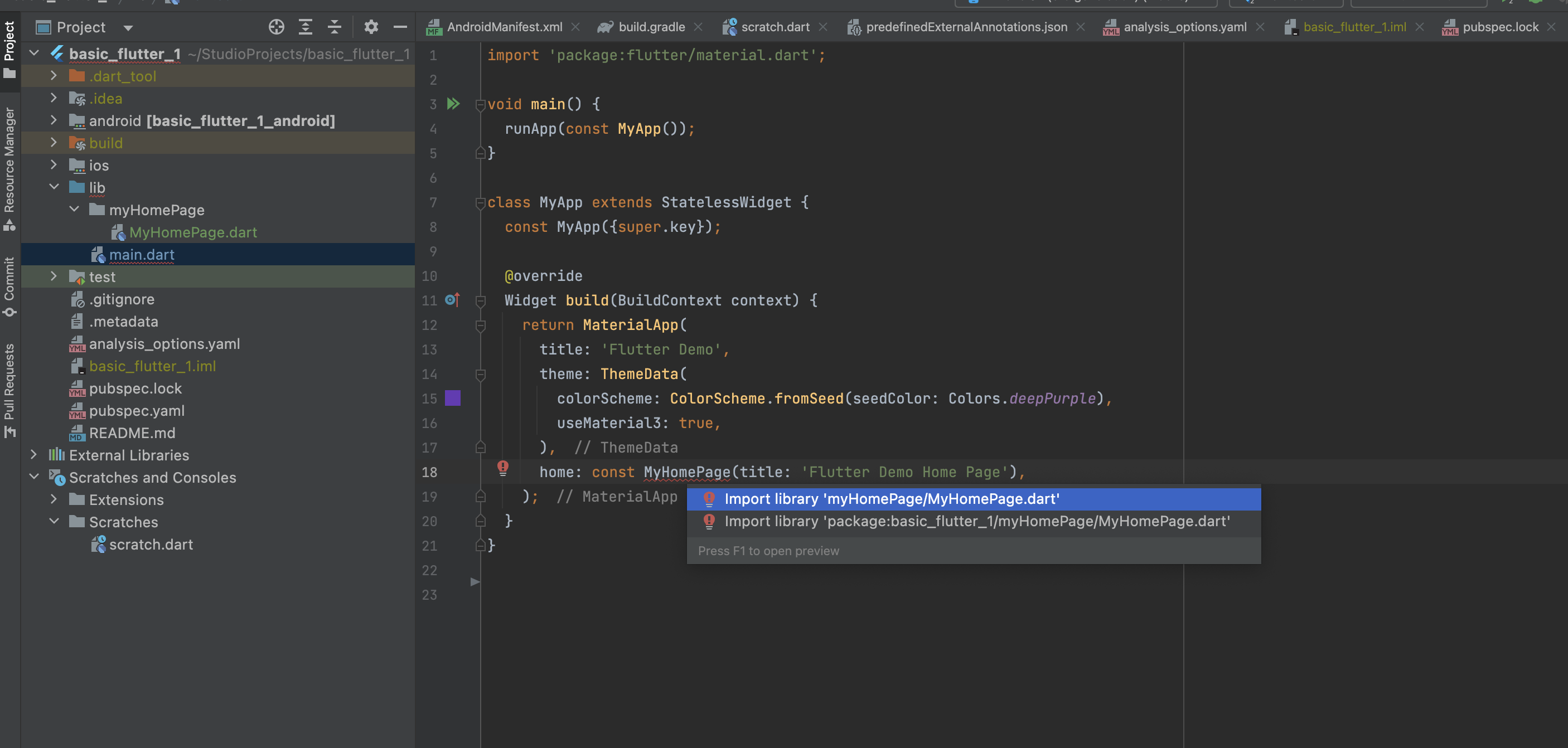Click the locate current file target icon
The width and height of the screenshot is (1568, 748).
(x=277, y=27)
